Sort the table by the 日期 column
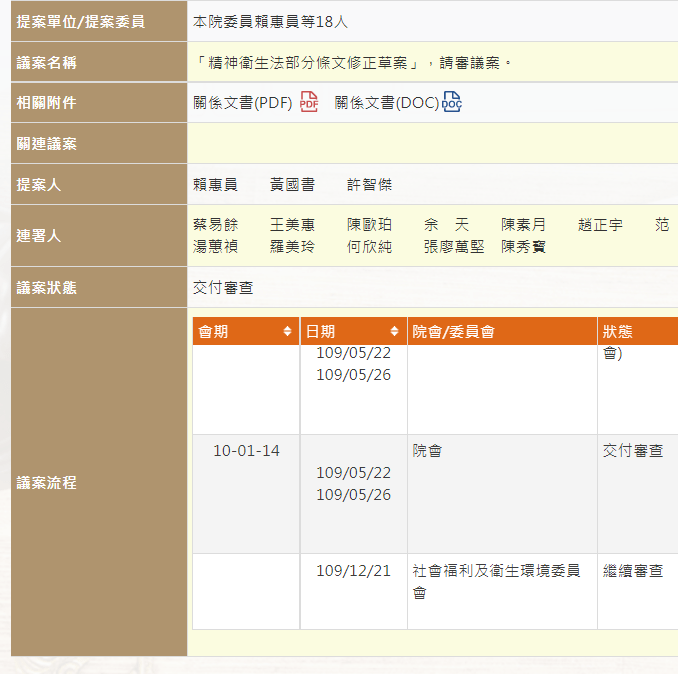This screenshot has width=678, height=674. 394,331
